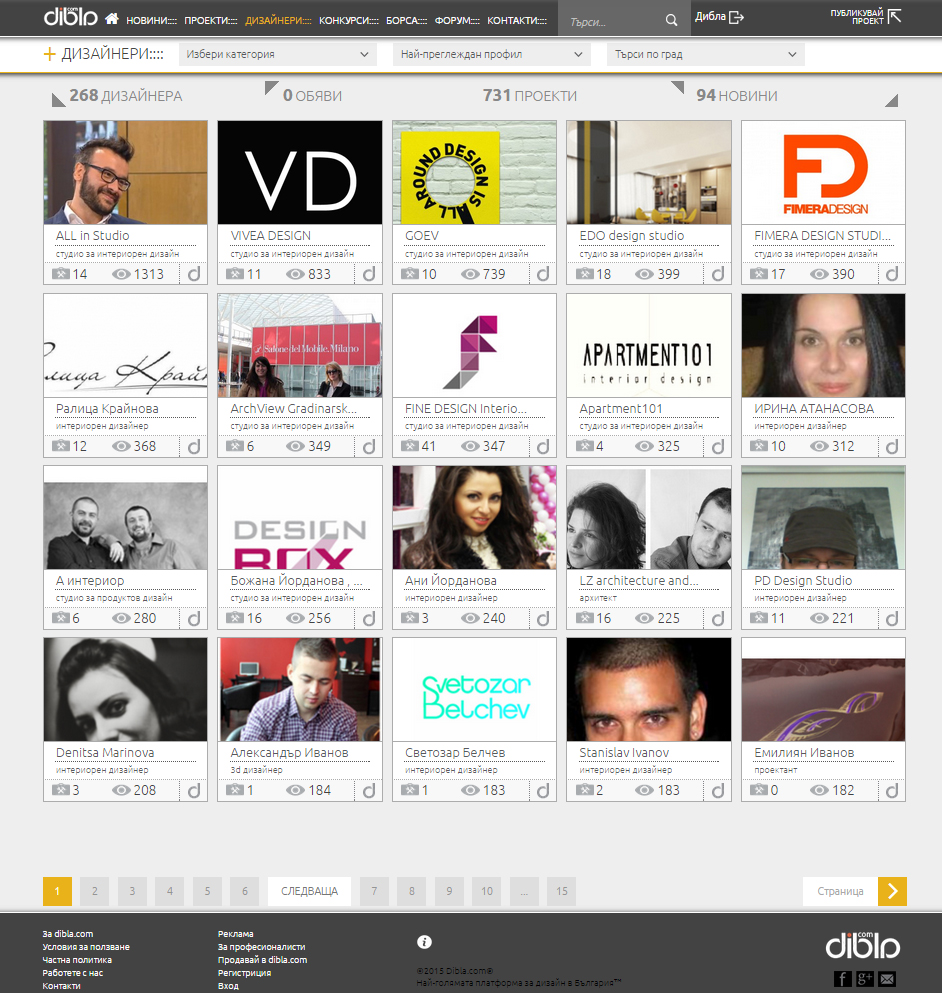This screenshot has height=993, width=942.
Task: Open the Търси по град dropdown
Action: pyautogui.click(x=705, y=55)
